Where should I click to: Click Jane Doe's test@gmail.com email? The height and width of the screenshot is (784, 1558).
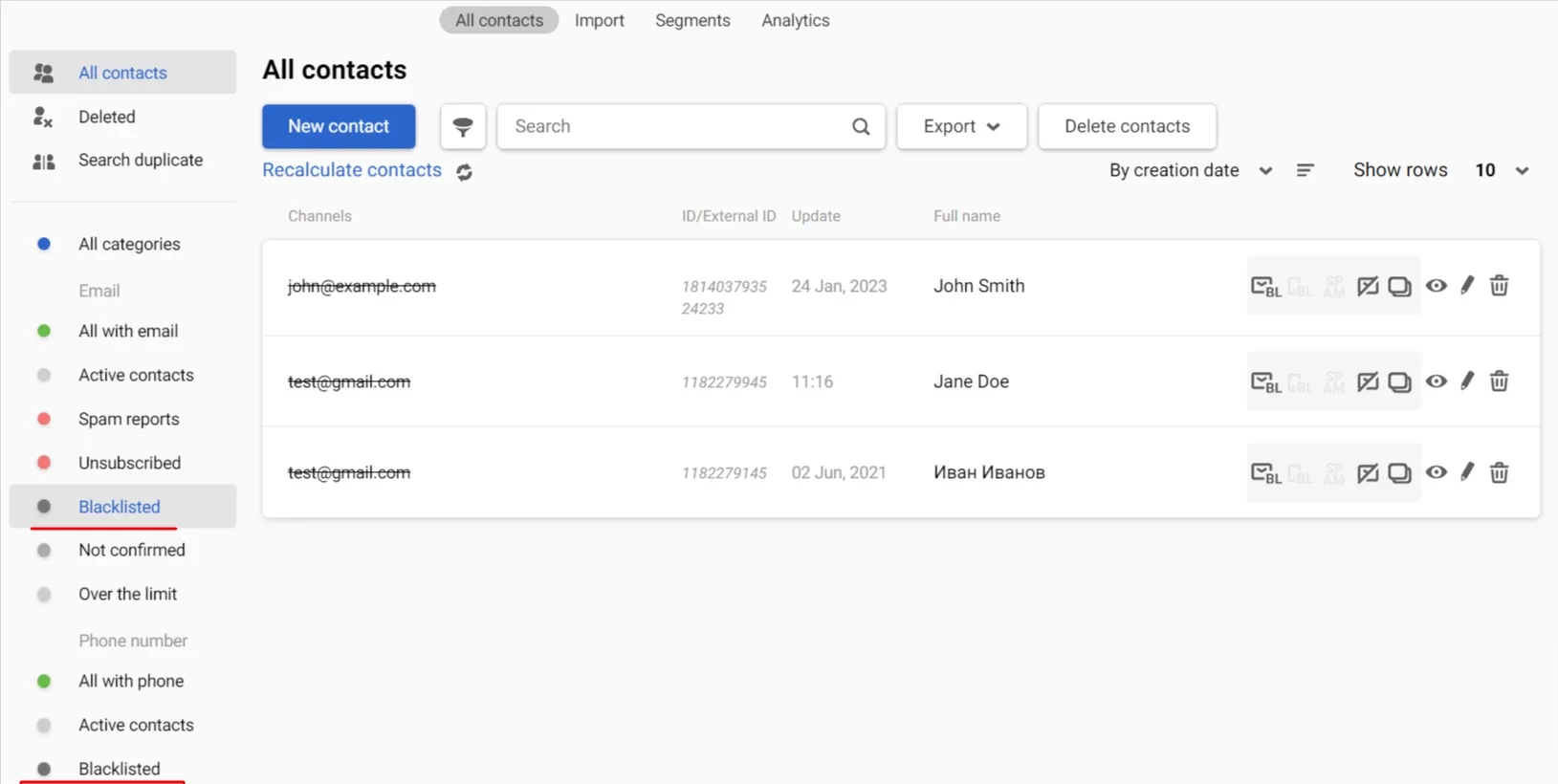(x=349, y=381)
